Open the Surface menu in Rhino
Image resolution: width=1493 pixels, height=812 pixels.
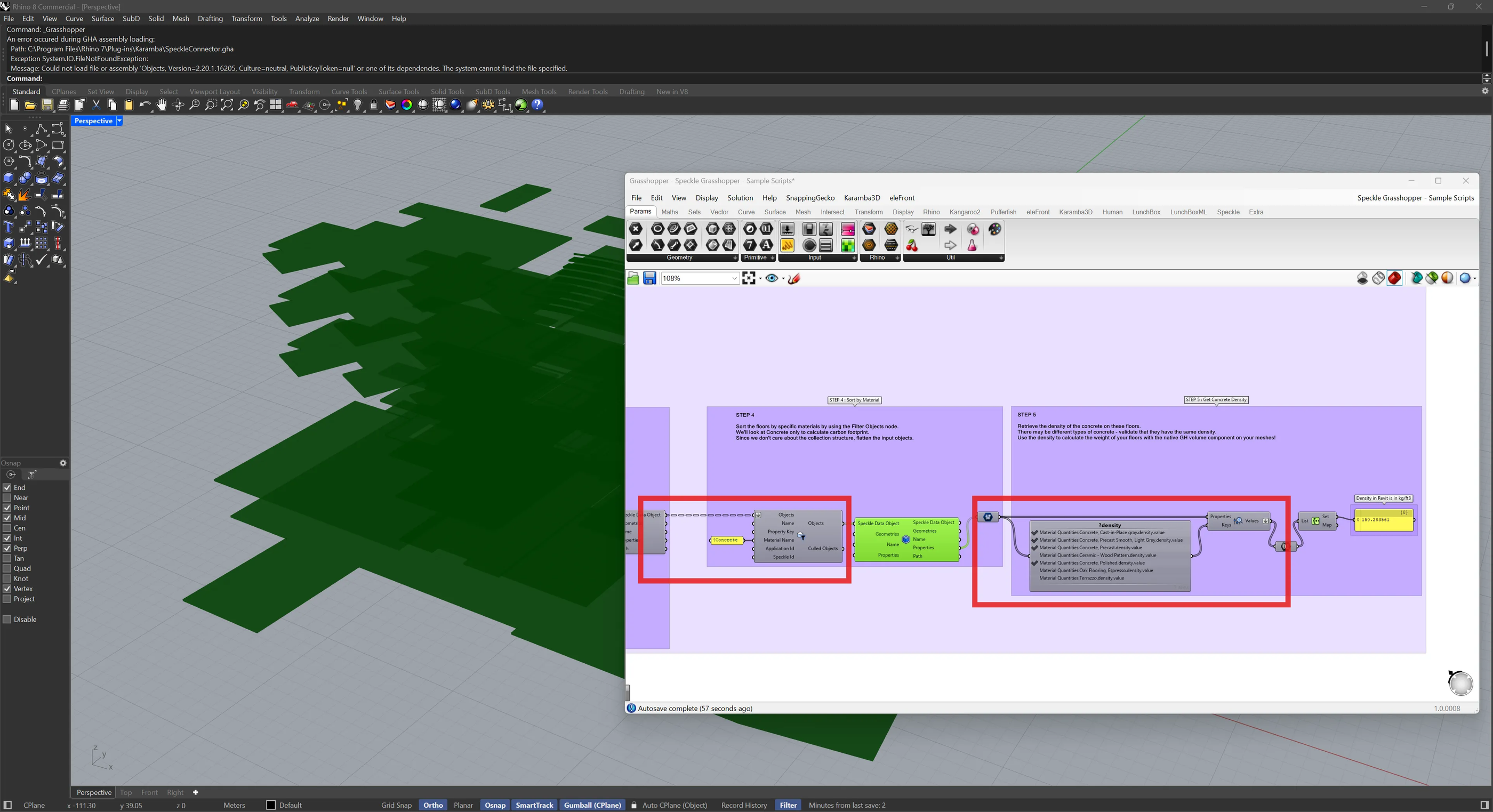(x=102, y=19)
